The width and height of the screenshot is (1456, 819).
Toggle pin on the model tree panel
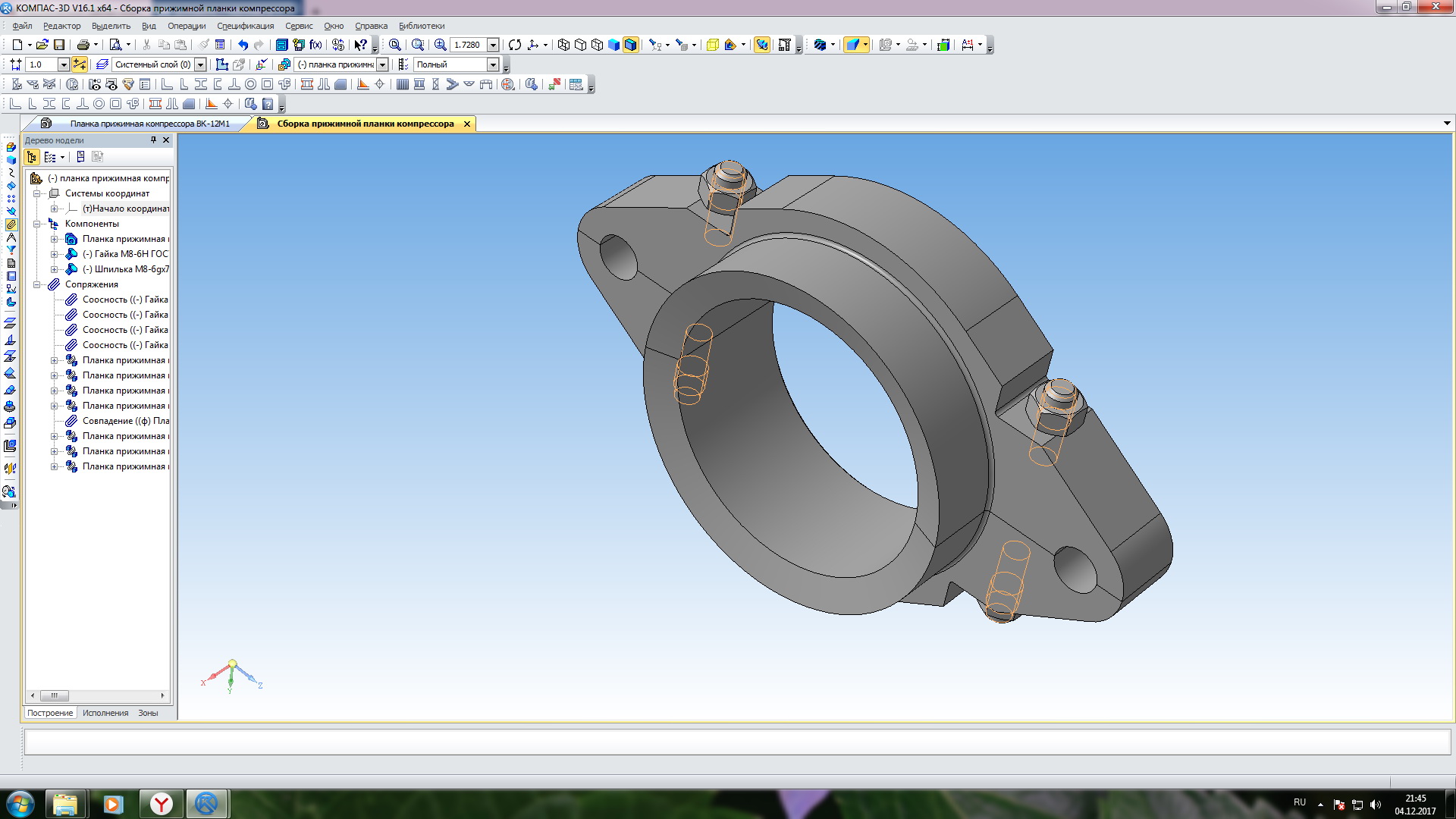[153, 140]
